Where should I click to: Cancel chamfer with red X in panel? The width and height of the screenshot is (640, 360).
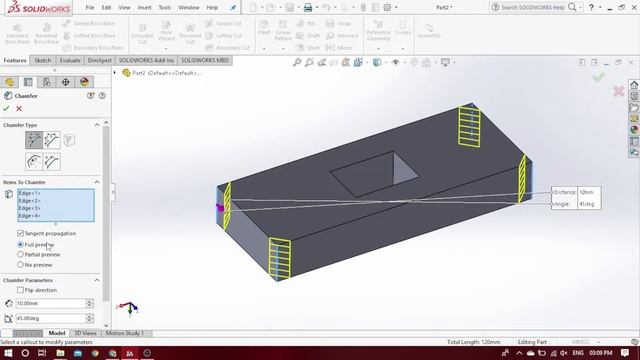point(19,109)
